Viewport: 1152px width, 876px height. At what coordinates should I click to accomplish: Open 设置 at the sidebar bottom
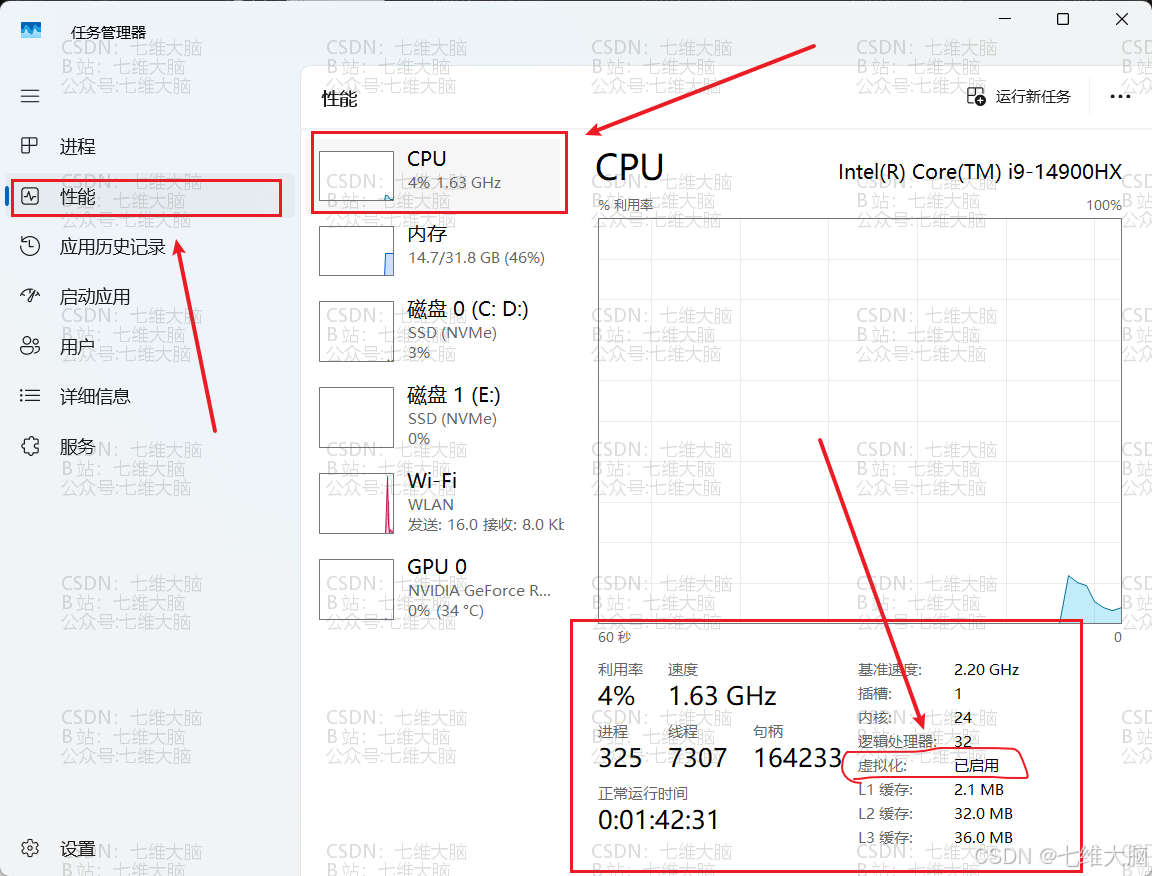pos(150,849)
